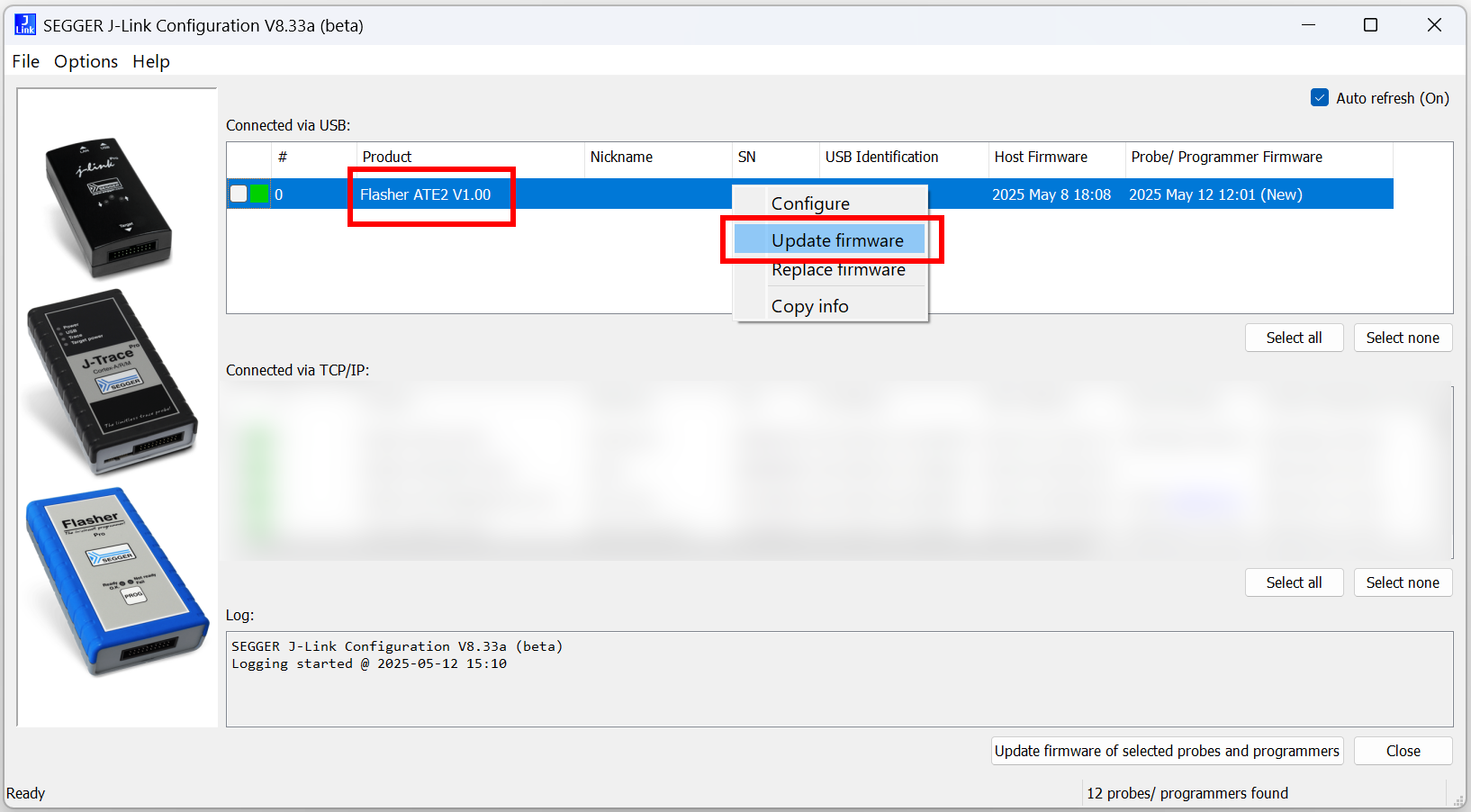Choose Update firmware in context menu
The image size is (1471, 812).
tap(830, 240)
